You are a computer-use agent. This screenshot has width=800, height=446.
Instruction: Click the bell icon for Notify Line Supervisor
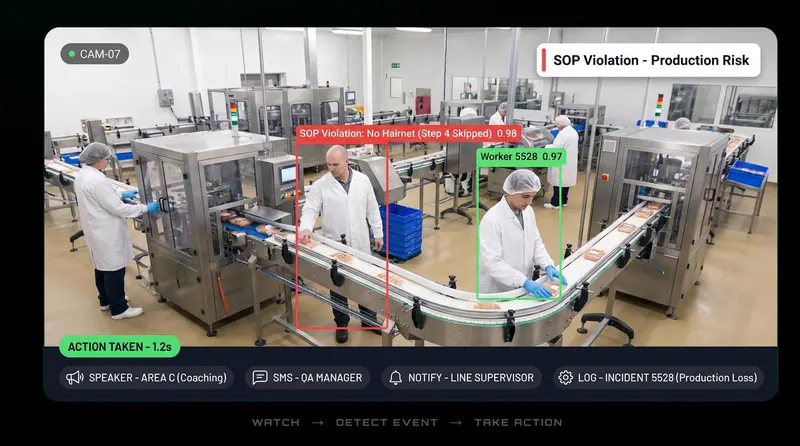[x=395, y=378]
